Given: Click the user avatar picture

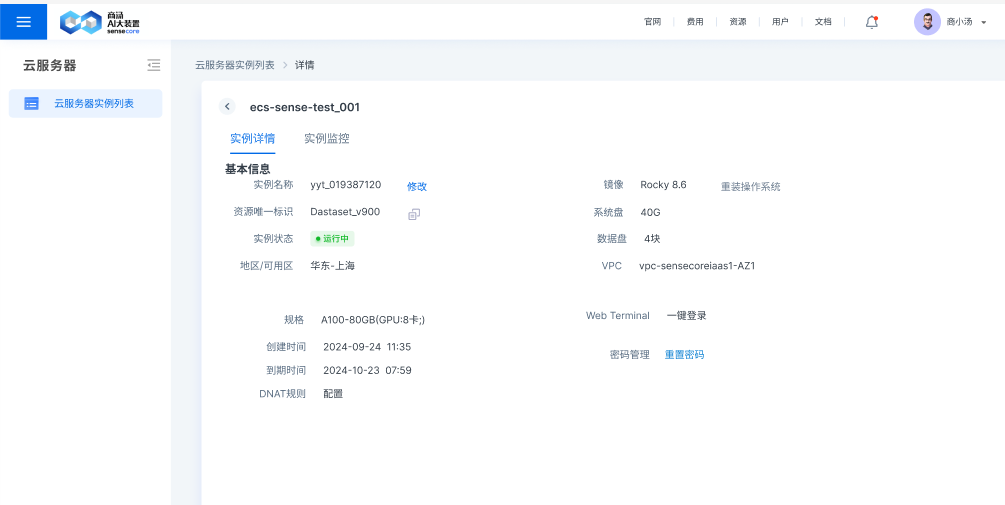Looking at the screenshot, I should click(927, 22).
